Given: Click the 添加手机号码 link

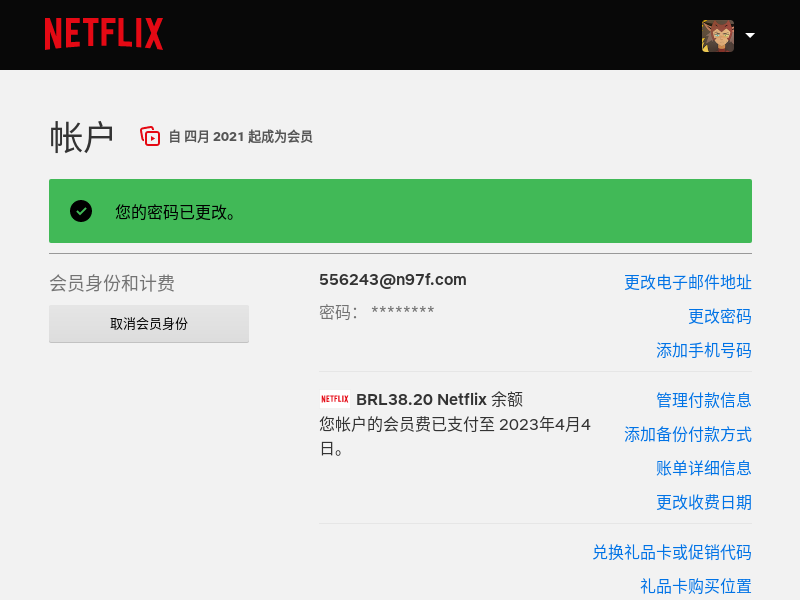Looking at the screenshot, I should (x=704, y=351).
